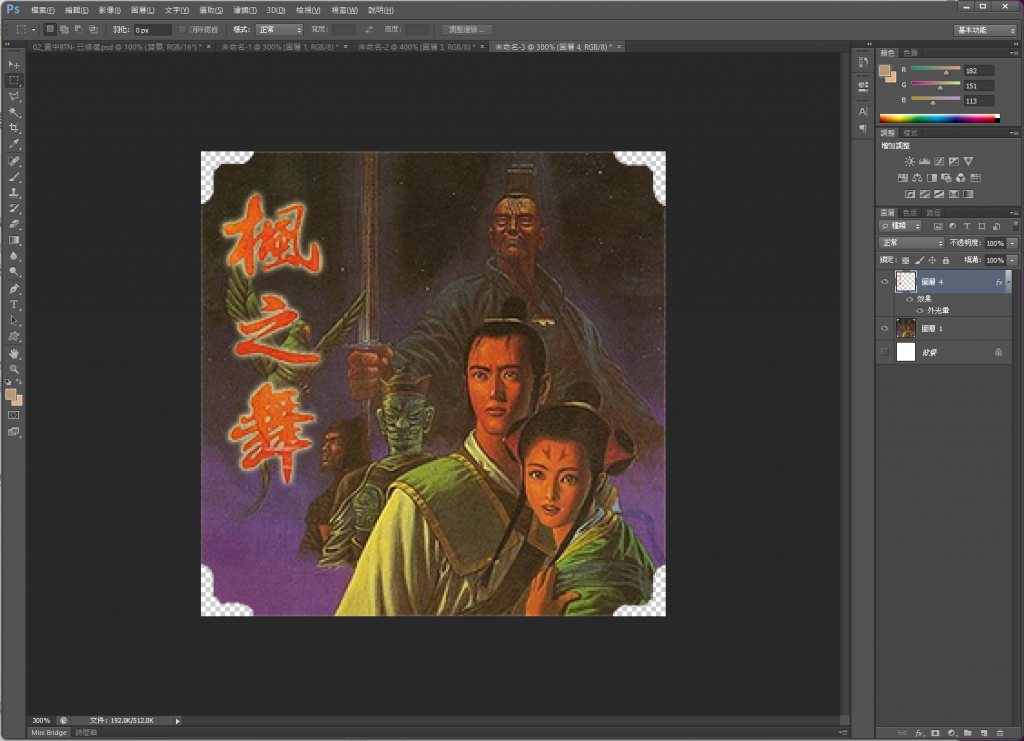
Task: Open the 影像(I) menu
Action: (x=110, y=10)
